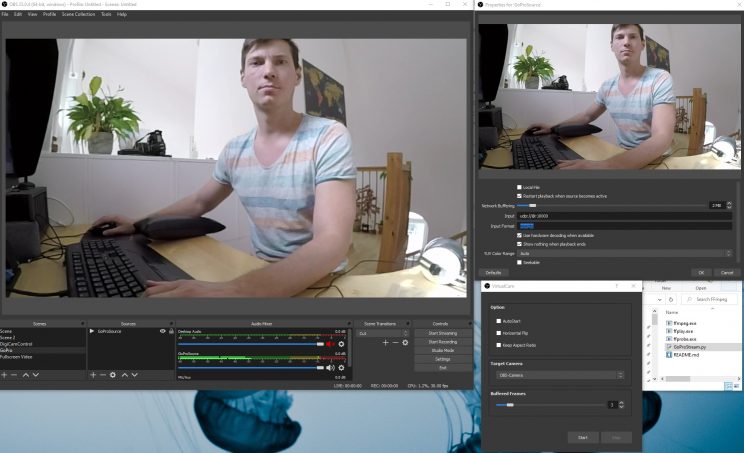Add a scene transition with plus icon
744x453 pixels.
385,342
